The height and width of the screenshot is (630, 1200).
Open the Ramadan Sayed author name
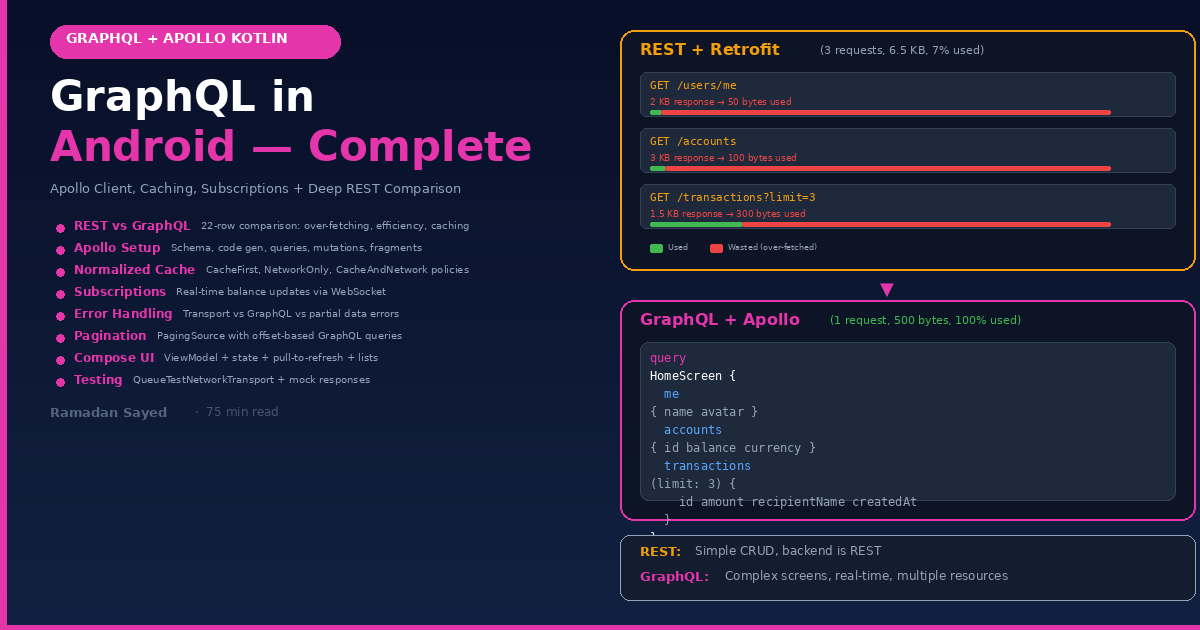coord(108,413)
